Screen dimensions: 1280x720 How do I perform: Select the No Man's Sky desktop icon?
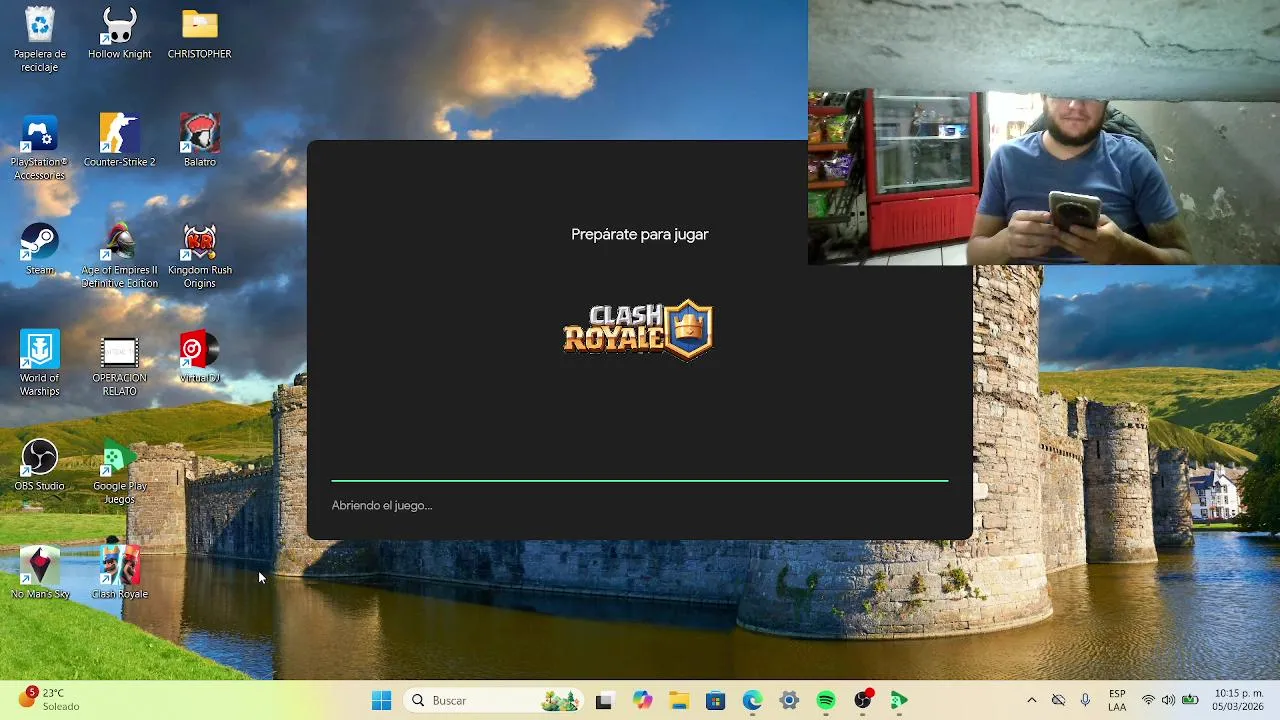pyautogui.click(x=40, y=573)
